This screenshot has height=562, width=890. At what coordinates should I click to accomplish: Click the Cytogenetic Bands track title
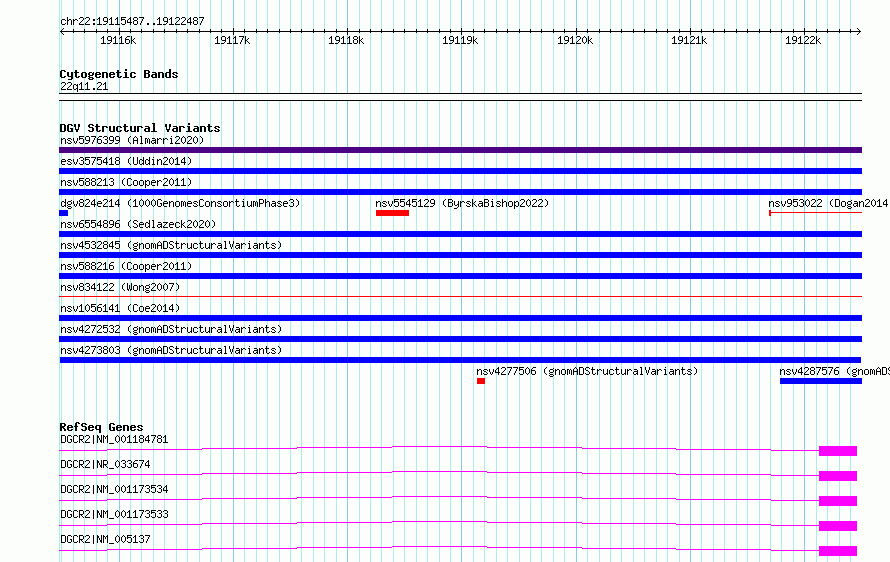[x=119, y=74]
